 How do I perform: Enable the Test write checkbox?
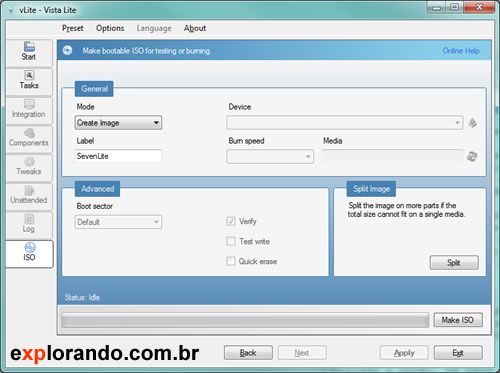coord(231,241)
